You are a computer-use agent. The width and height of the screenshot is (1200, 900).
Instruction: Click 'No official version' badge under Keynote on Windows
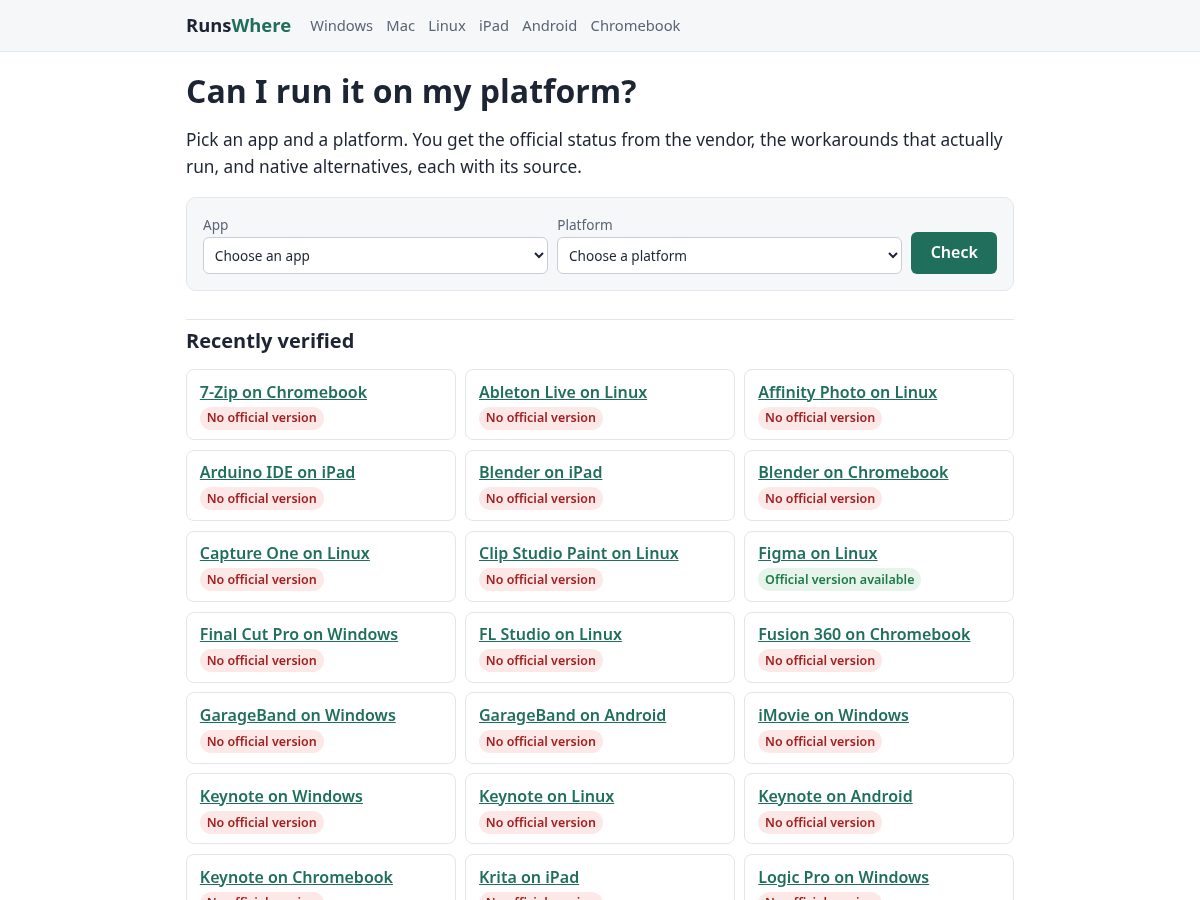[x=262, y=822]
